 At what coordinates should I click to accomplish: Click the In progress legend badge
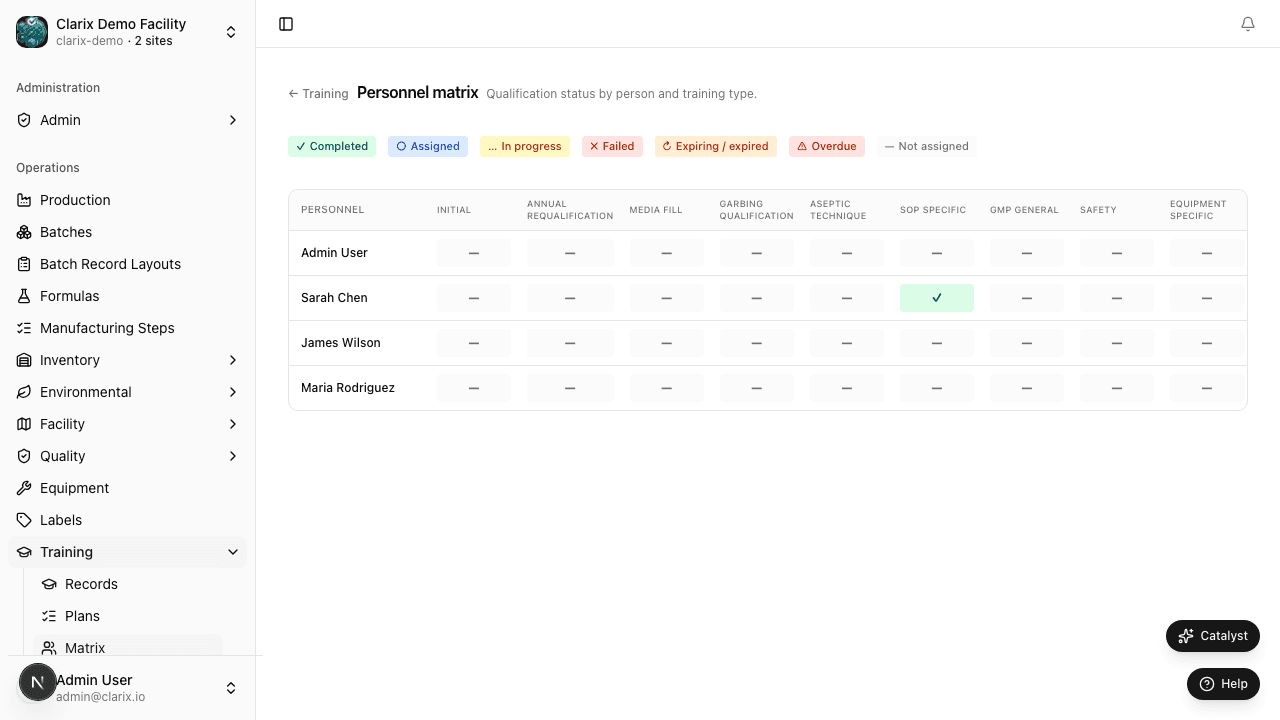tap(525, 146)
